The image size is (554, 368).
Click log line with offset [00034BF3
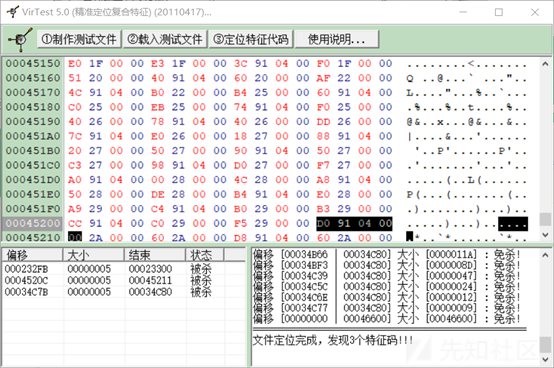click(x=387, y=265)
